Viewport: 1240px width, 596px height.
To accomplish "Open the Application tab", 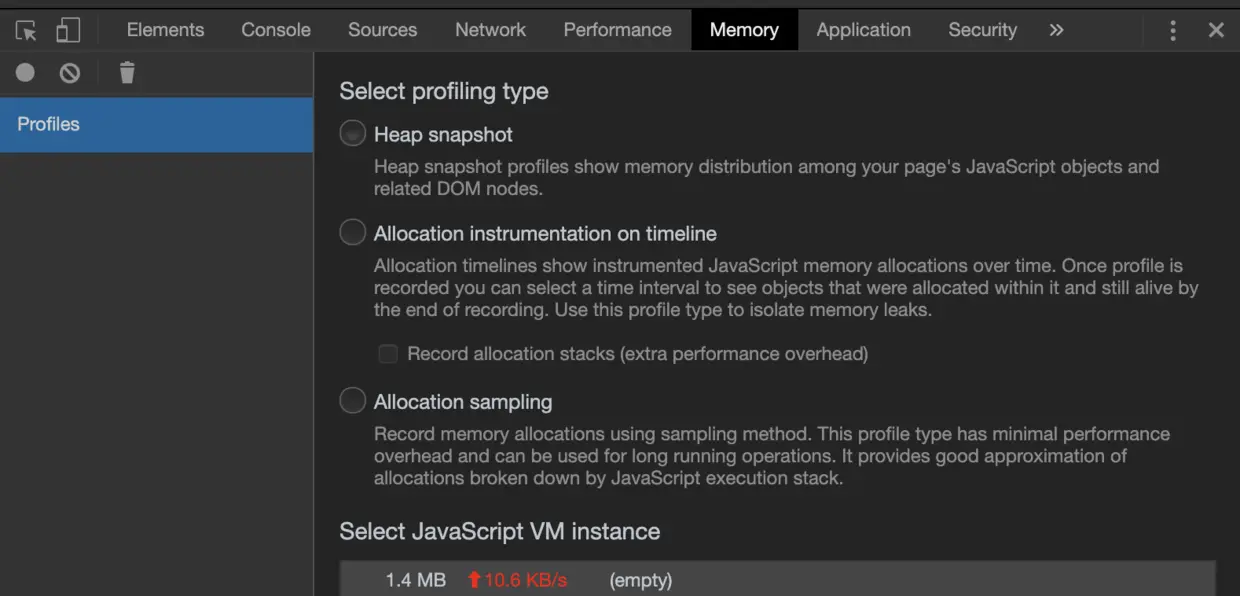I will 863,30.
